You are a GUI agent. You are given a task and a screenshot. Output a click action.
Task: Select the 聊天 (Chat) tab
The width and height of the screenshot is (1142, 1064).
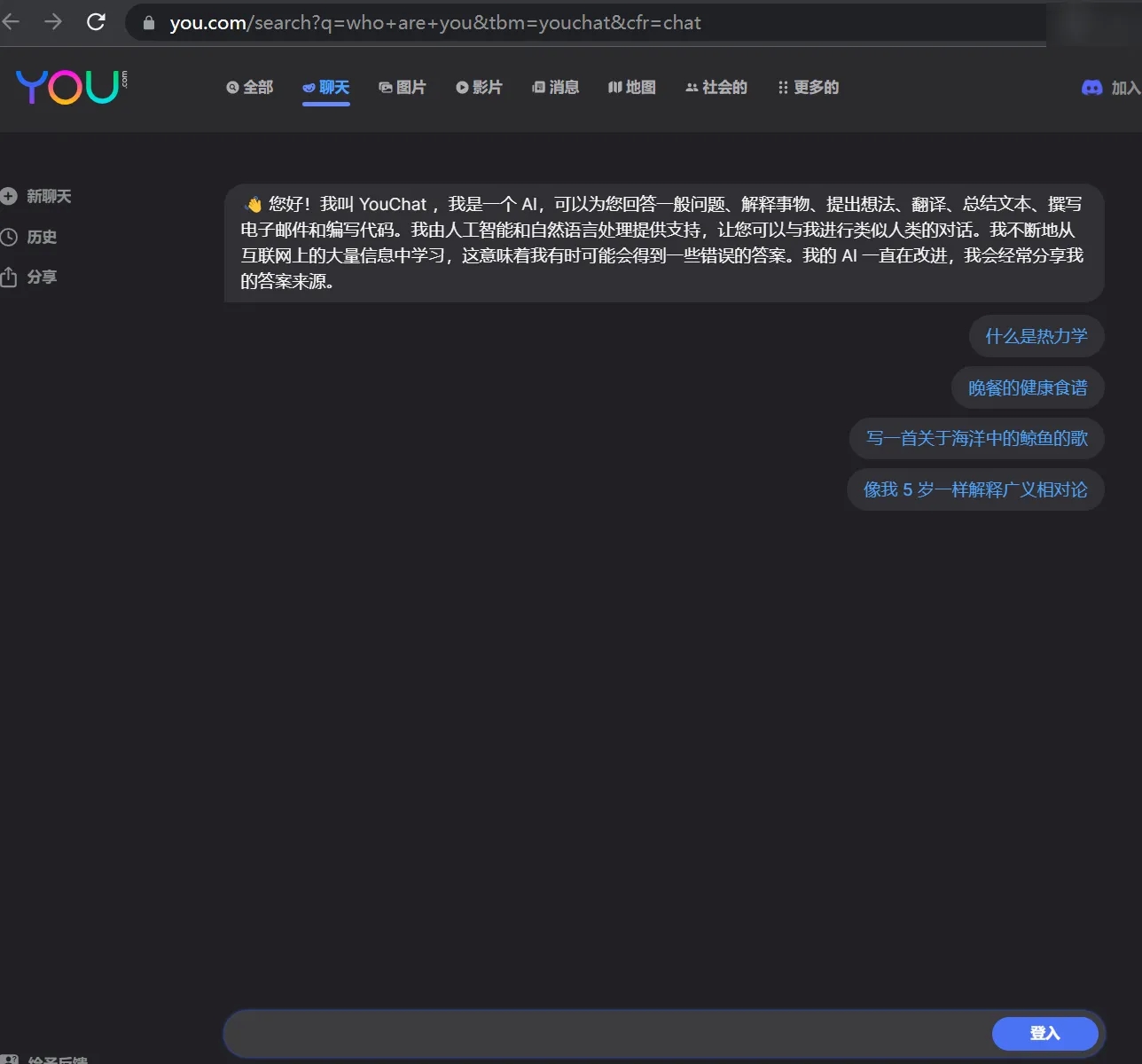[326, 87]
